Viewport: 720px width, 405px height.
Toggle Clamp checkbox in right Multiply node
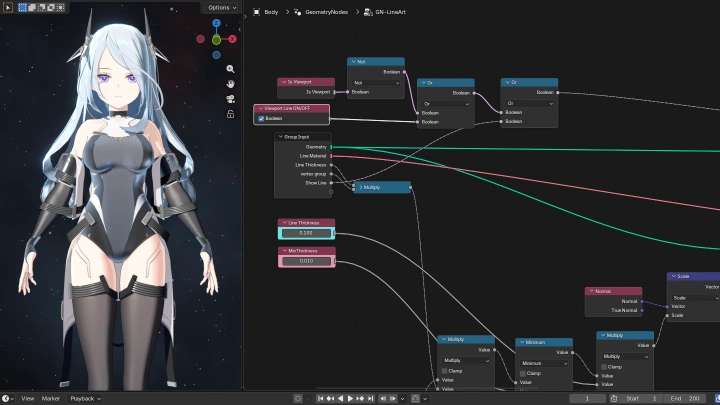[x=604, y=367]
